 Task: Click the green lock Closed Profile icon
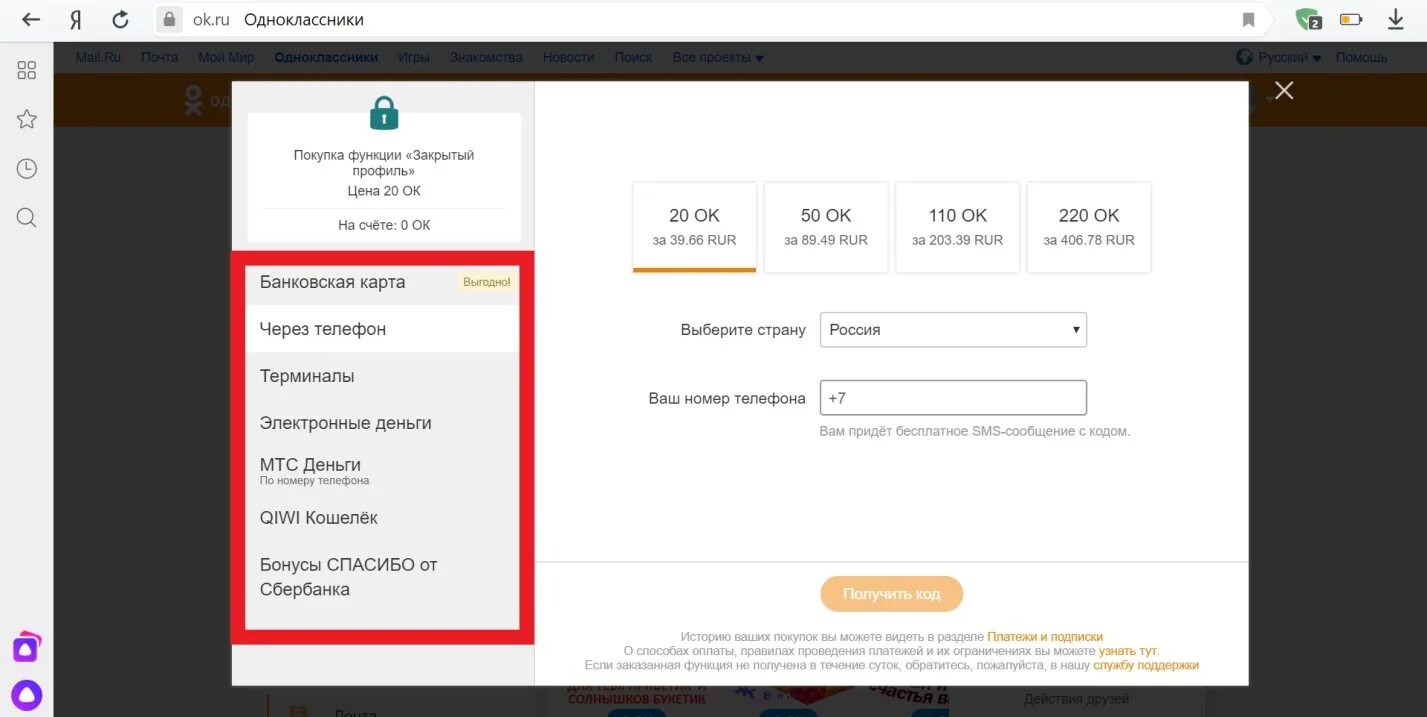(x=384, y=113)
